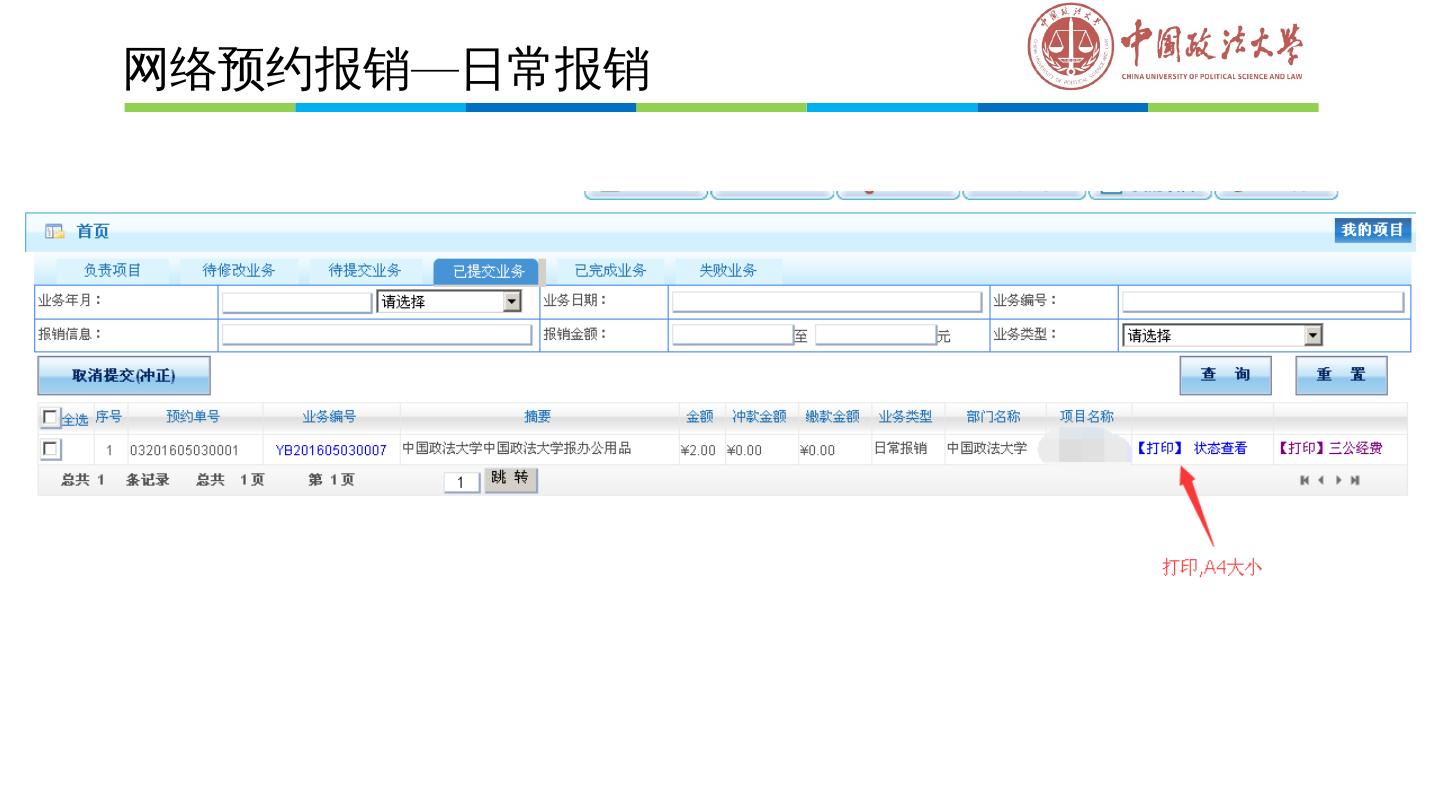
Task: Click the 首页 home icon
Action: pyautogui.click(x=52, y=232)
